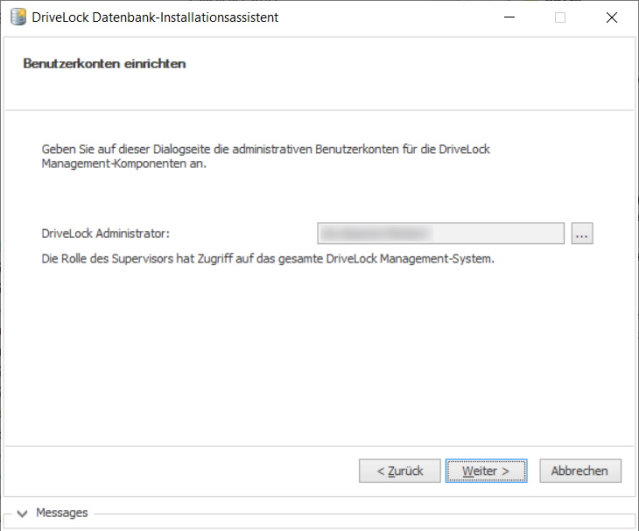The image size is (639, 531).
Task: Click the Messages label
Action: tap(62, 513)
